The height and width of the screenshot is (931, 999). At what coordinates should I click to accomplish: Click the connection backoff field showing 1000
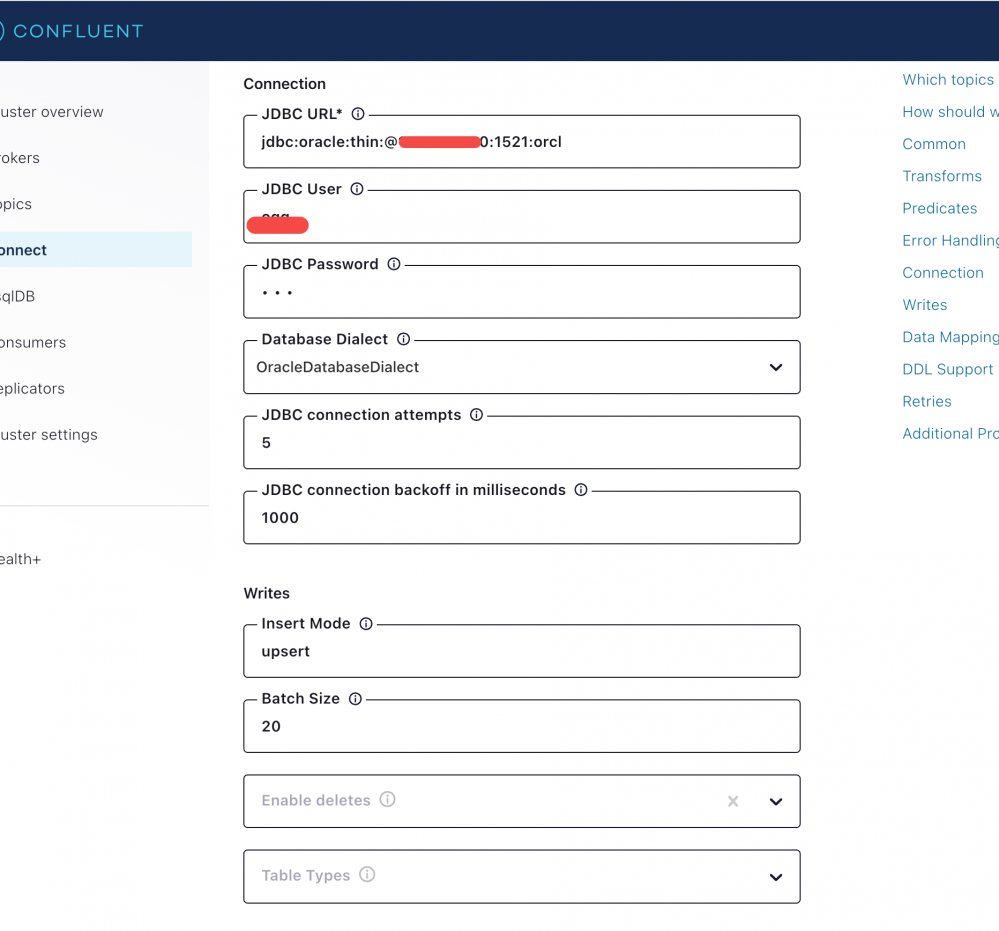(522, 517)
